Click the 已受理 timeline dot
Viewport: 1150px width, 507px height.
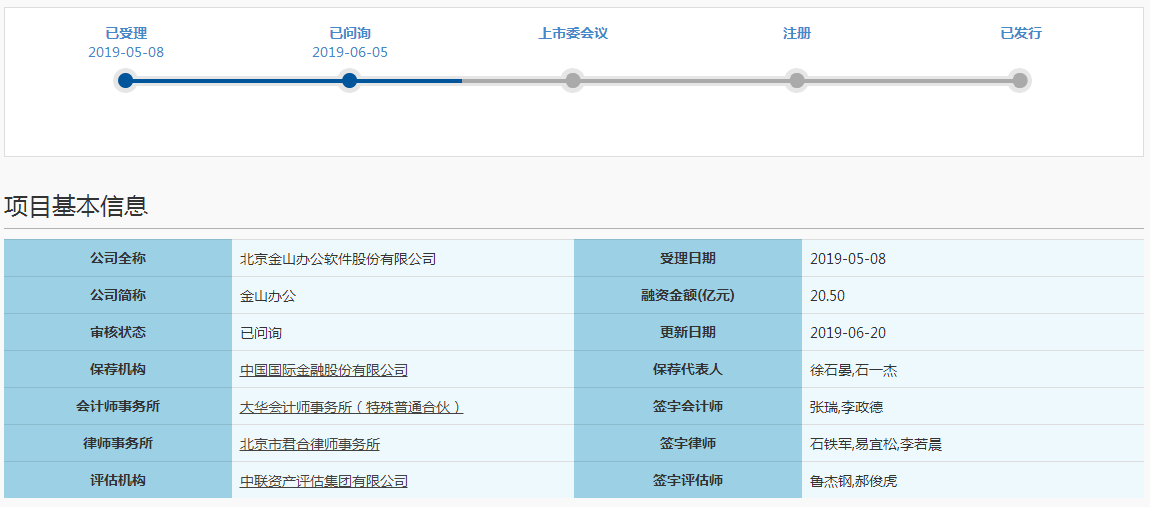[125, 80]
